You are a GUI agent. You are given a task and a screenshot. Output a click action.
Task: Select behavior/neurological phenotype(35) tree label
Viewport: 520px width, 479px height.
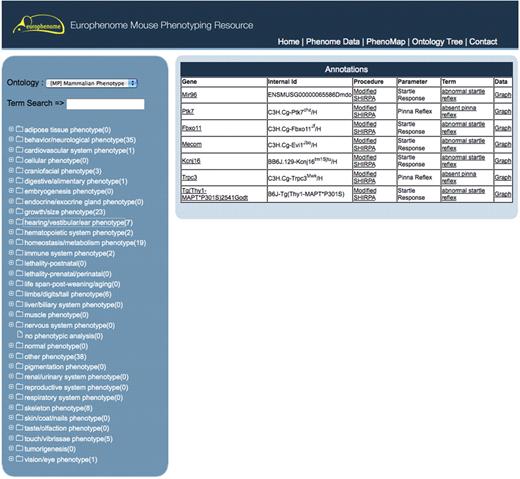coord(80,140)
